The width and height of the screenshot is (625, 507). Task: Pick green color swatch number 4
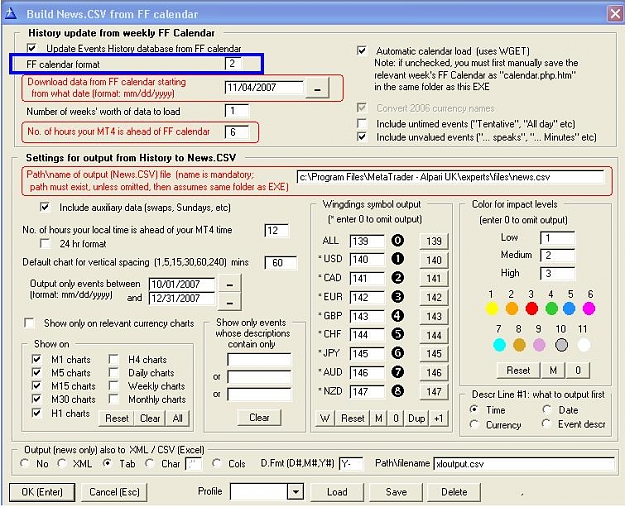[552, 309]
